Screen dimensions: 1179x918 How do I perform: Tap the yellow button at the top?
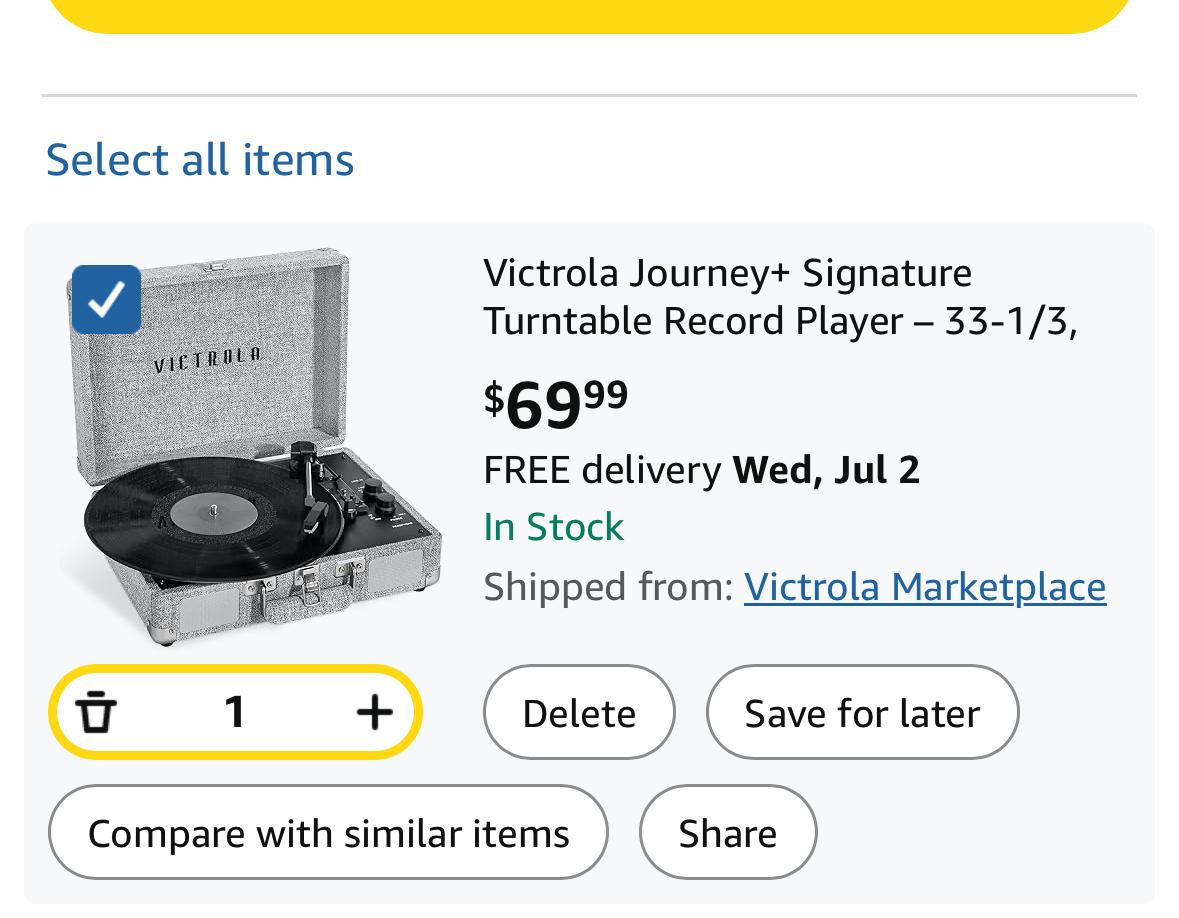589,14
